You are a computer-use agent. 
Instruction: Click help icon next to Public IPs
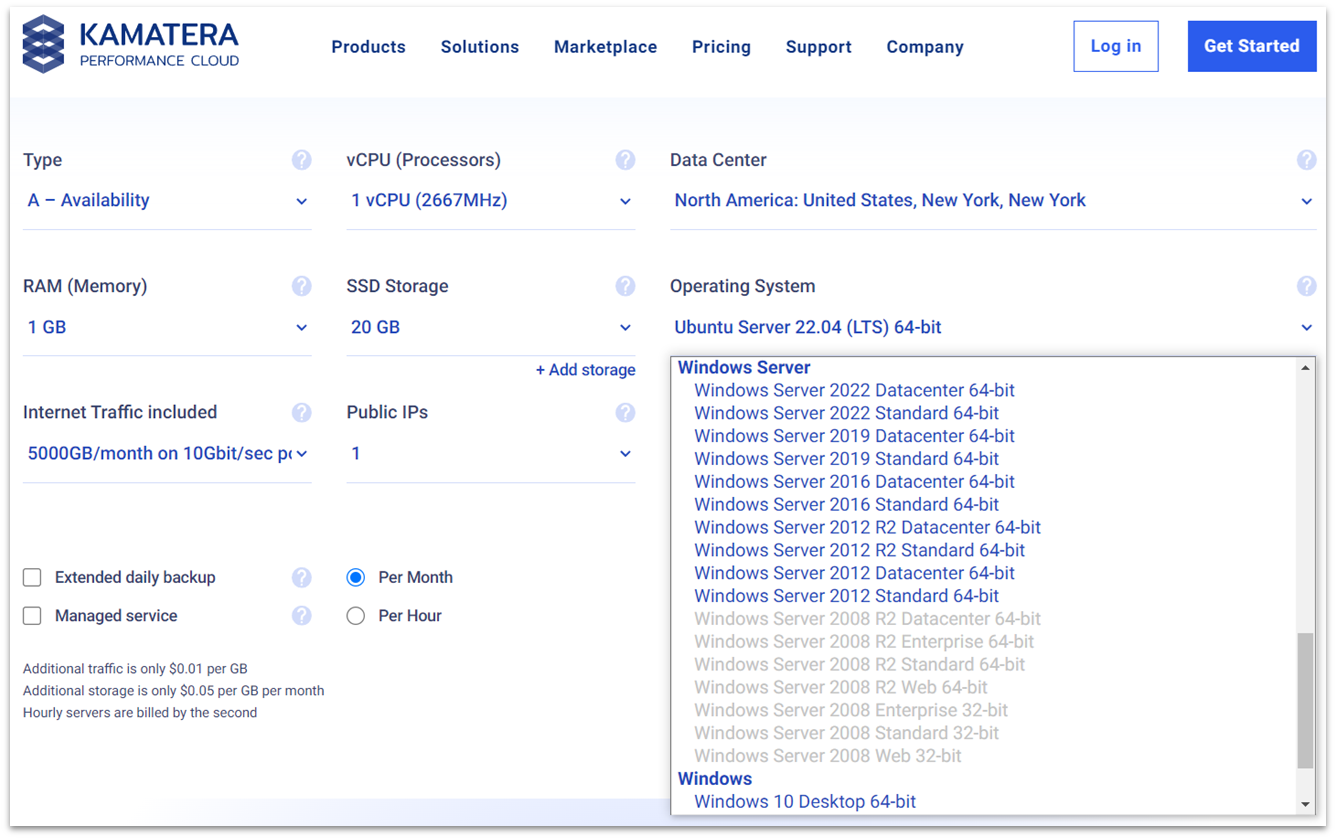625,412
